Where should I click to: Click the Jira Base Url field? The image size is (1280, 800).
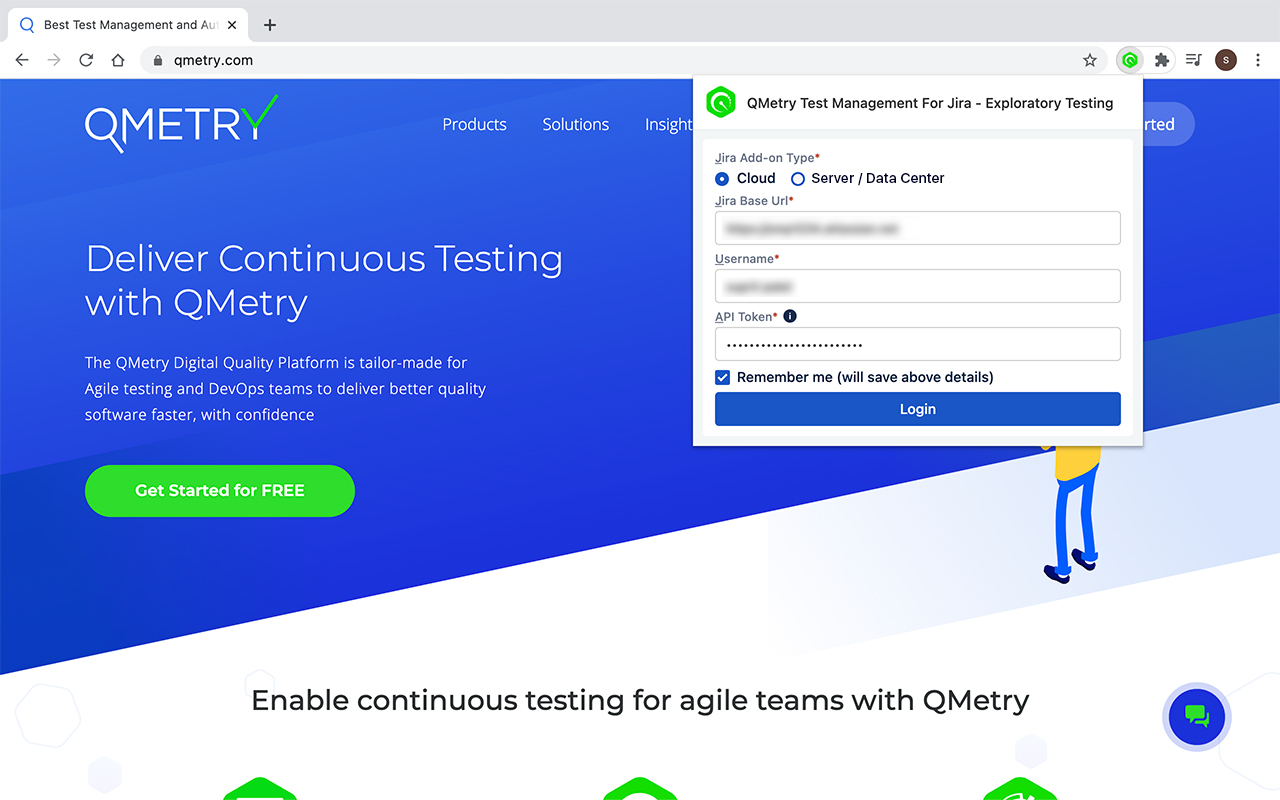pyautogui.click(x=917, y=228)
